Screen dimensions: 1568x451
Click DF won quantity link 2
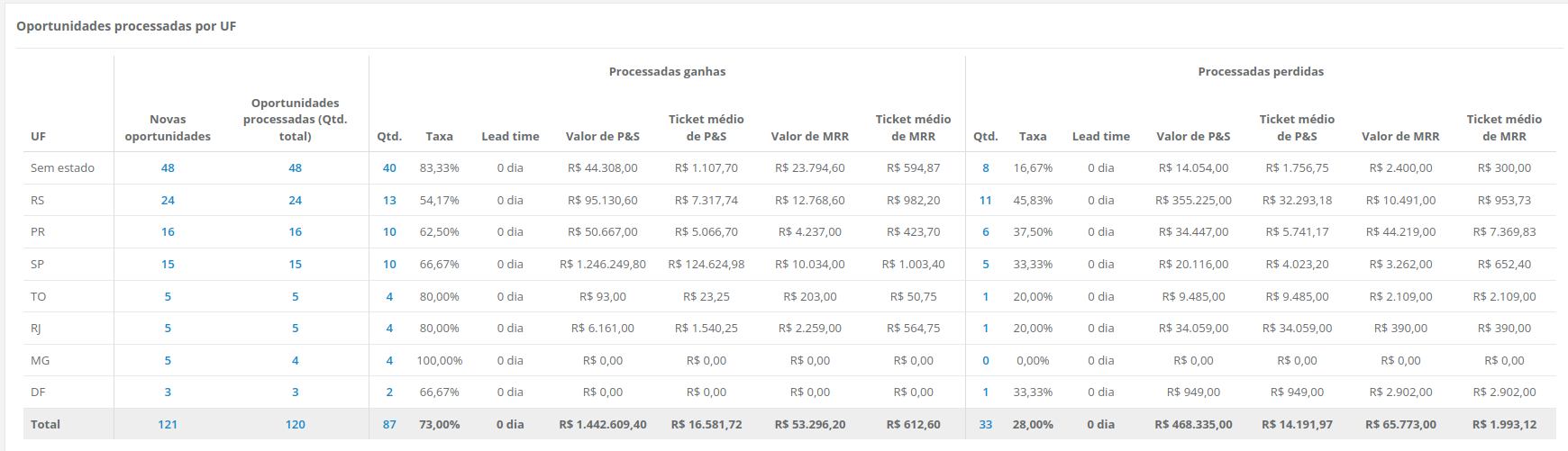389,392
